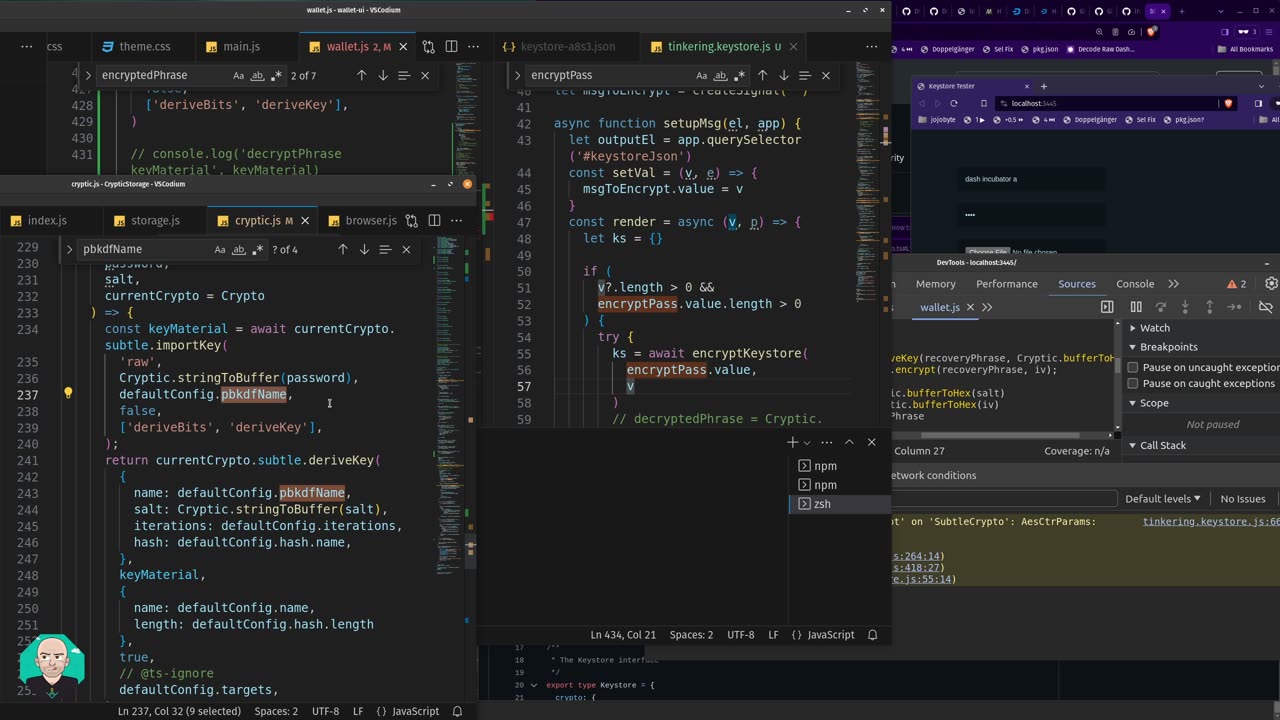The image size is (1280, 720).
Task: Go to next match for encryptedPhrase
Action: pos(383,75)
